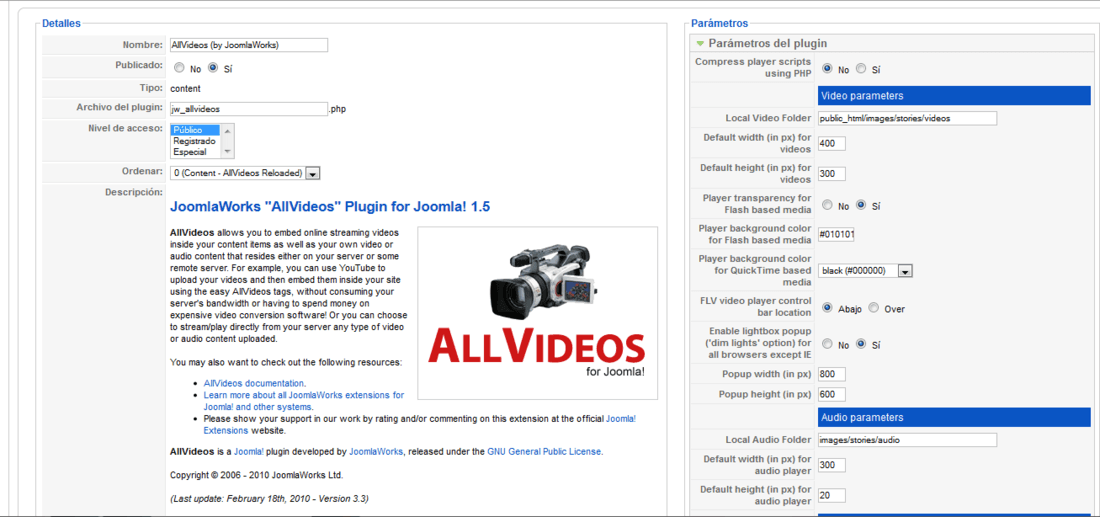Select Sí for Publicado
Viewport: 1100px width, 517px height.
click(213, 68)
